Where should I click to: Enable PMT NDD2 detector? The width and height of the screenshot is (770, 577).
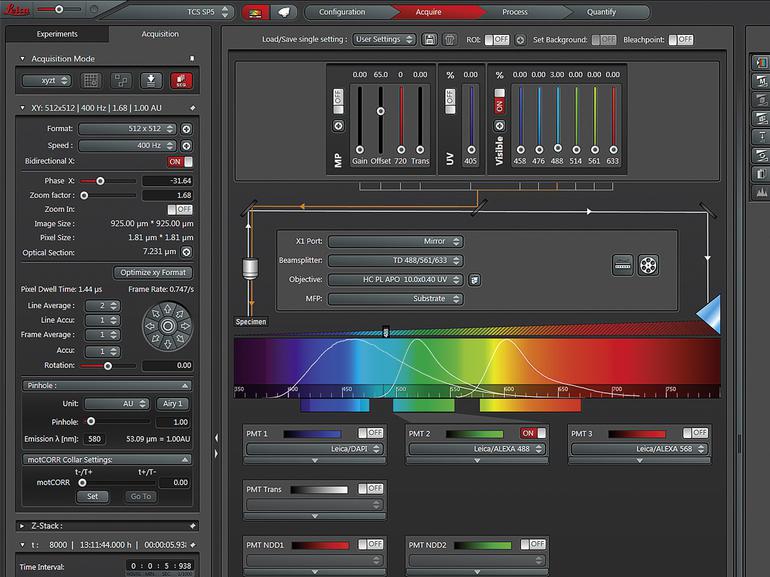[x=533, y=544]
